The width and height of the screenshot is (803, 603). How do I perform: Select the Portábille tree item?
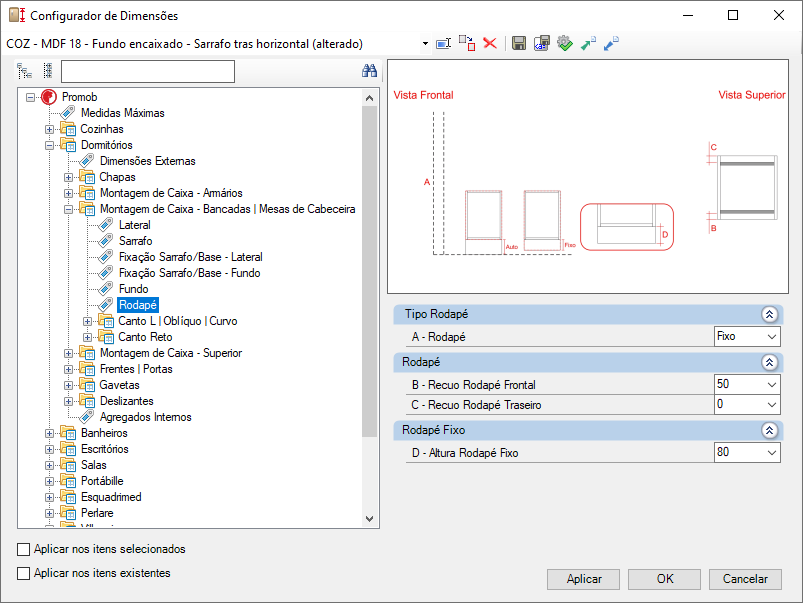(102, 481)
